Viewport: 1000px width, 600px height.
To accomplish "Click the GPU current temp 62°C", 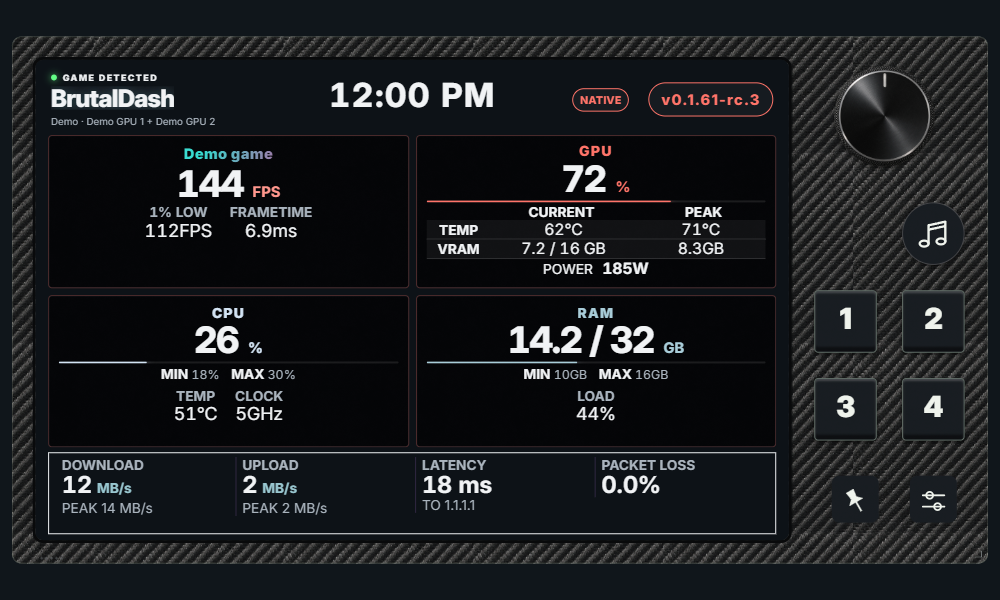I will pyautogui.click(x=563, y=230).
